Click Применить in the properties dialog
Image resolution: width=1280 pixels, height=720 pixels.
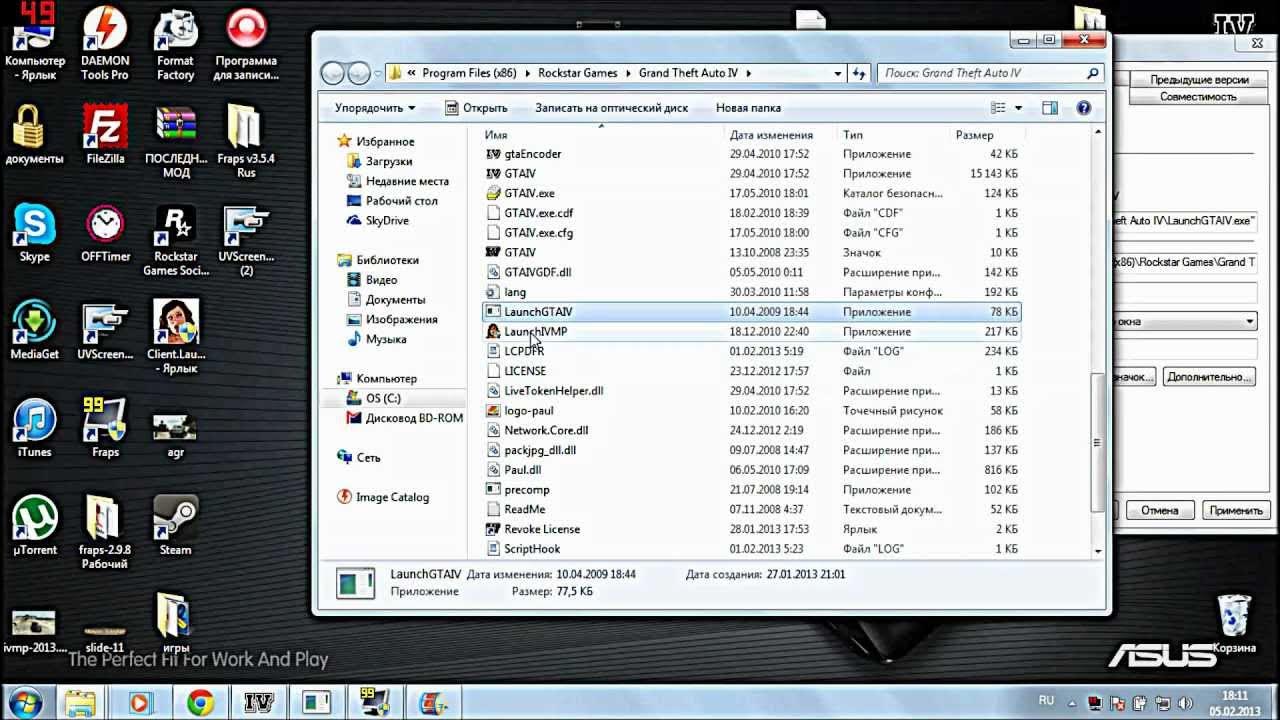[1236, 510]
